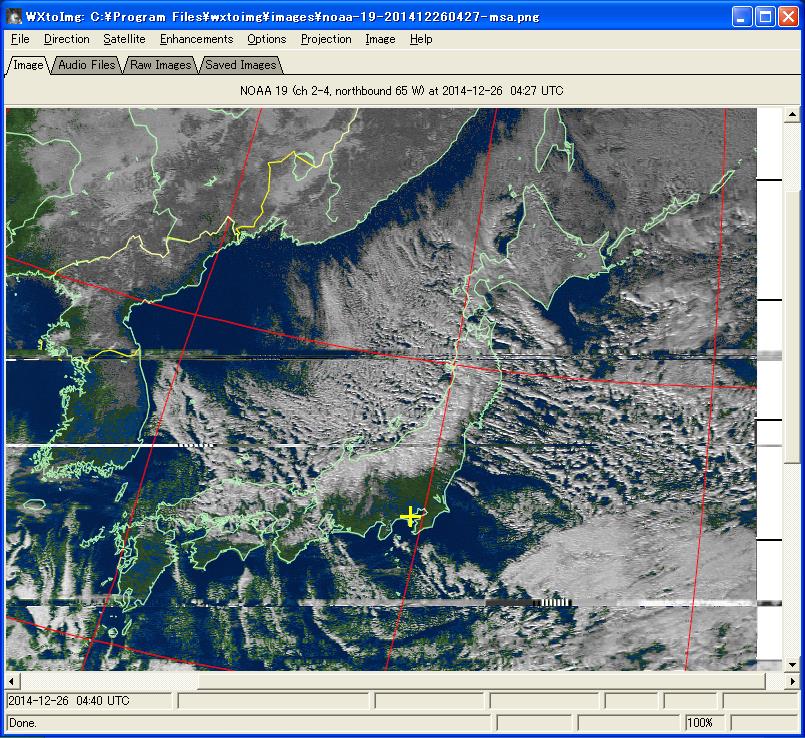
Task: Open the Enhancements menu
Action: point(196,39)
